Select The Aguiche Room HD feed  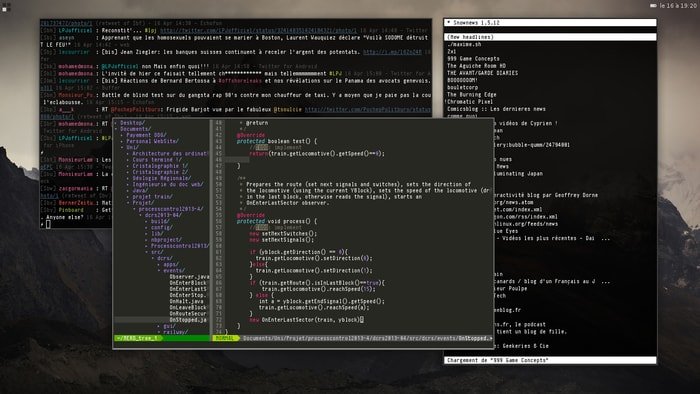click(476, 66)
